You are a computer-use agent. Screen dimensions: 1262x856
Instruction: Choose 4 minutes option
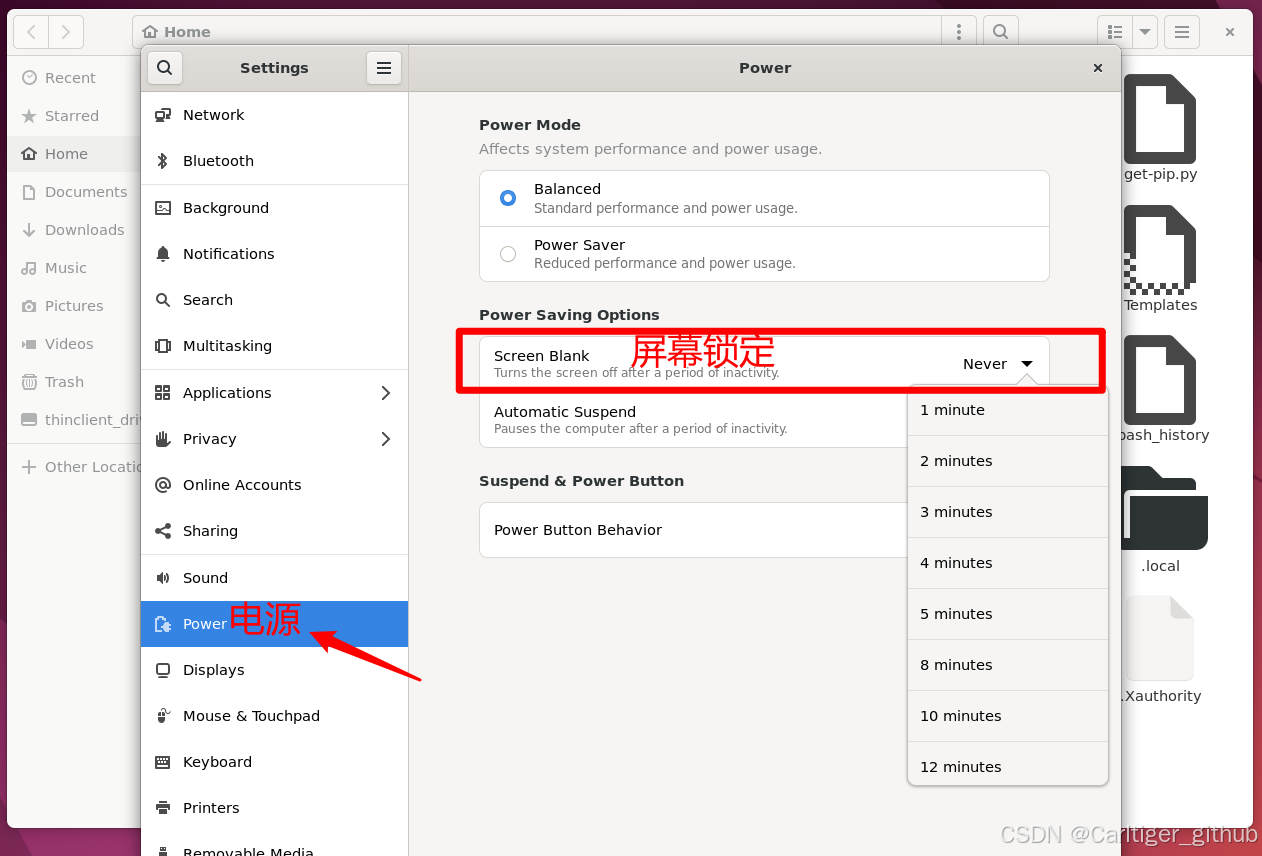point(1008,563)
